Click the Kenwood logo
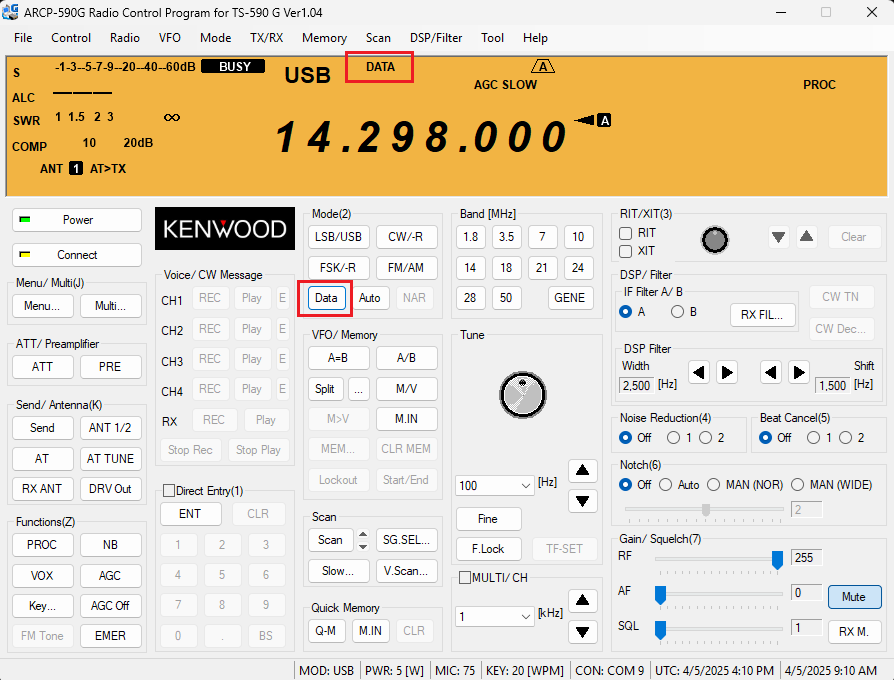The image size is (894, 680). (x=225, y=229)
